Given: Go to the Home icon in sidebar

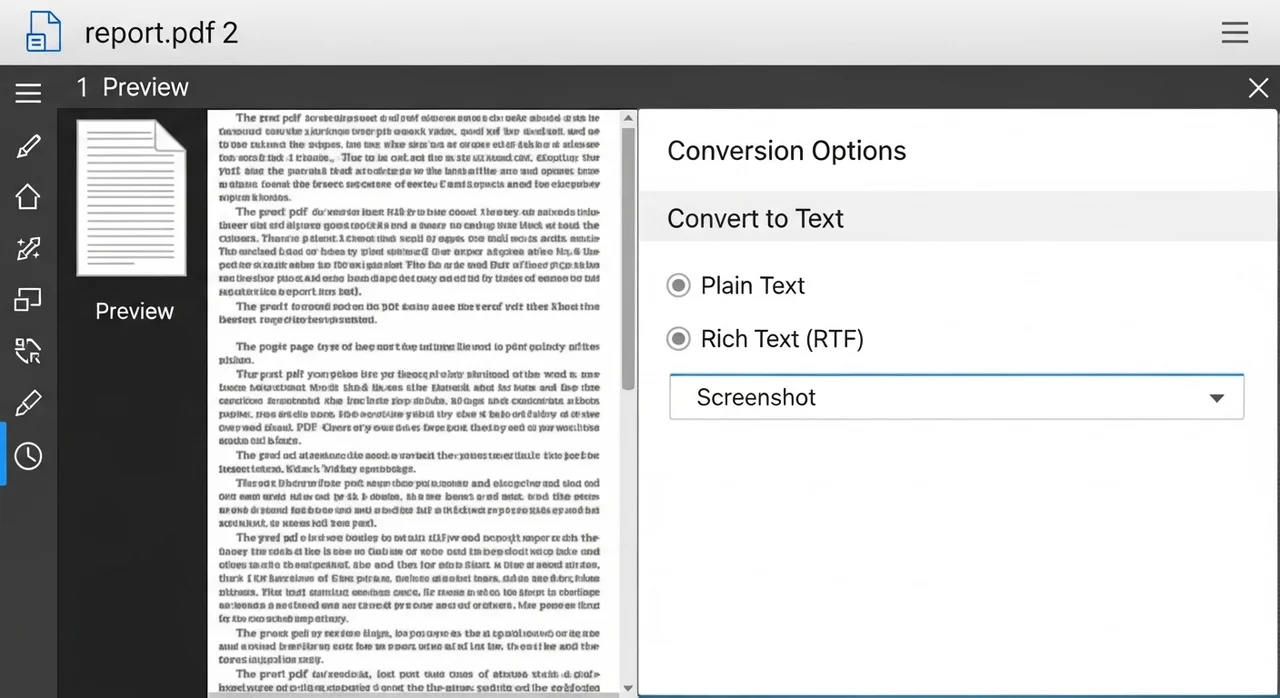Looking at the screenshot, I should [x=28, y=197].
